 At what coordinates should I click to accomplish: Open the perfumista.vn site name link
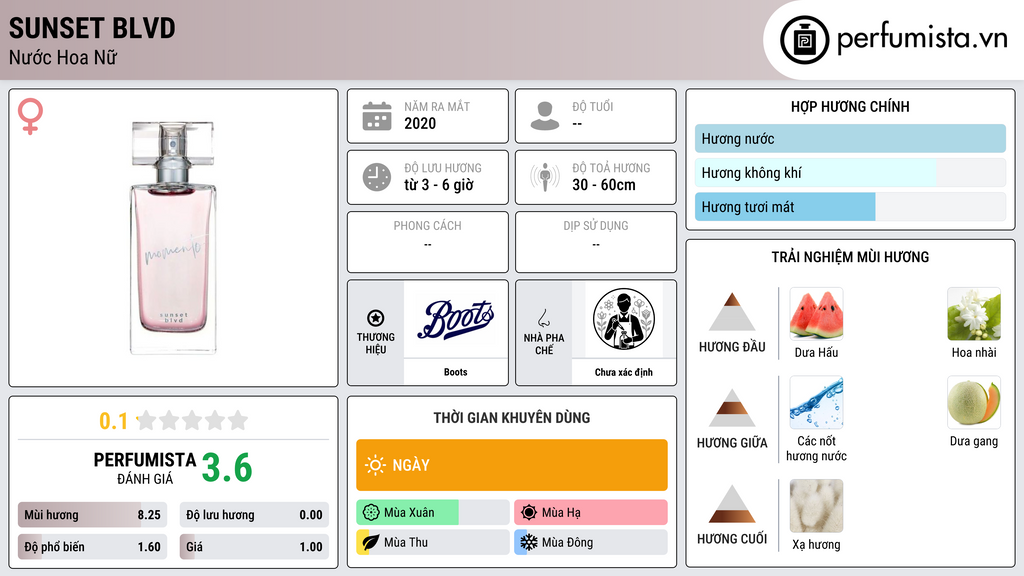point(922,38)
